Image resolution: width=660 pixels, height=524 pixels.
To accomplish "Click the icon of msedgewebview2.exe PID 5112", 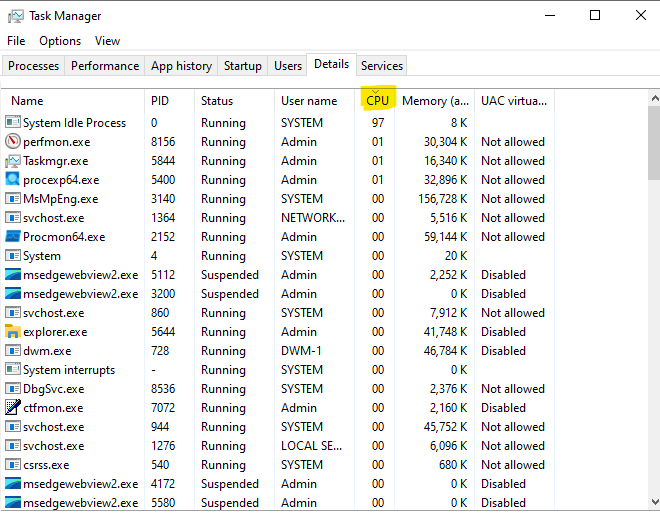I will [x=13, y=274].
